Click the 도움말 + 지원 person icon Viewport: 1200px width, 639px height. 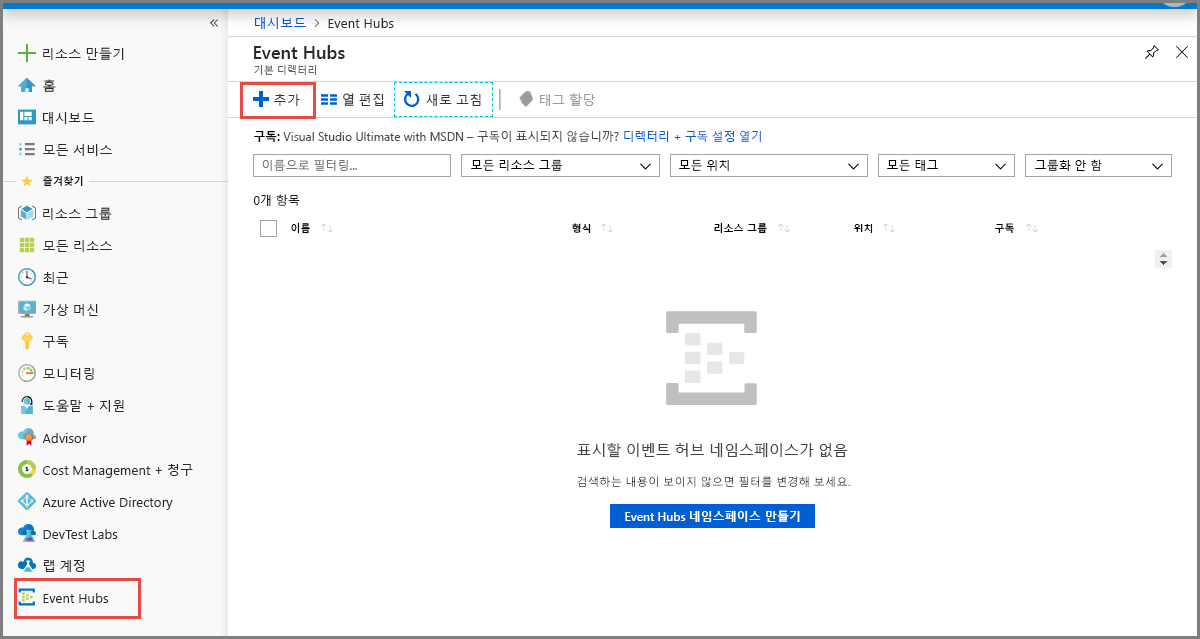(27, 405)
